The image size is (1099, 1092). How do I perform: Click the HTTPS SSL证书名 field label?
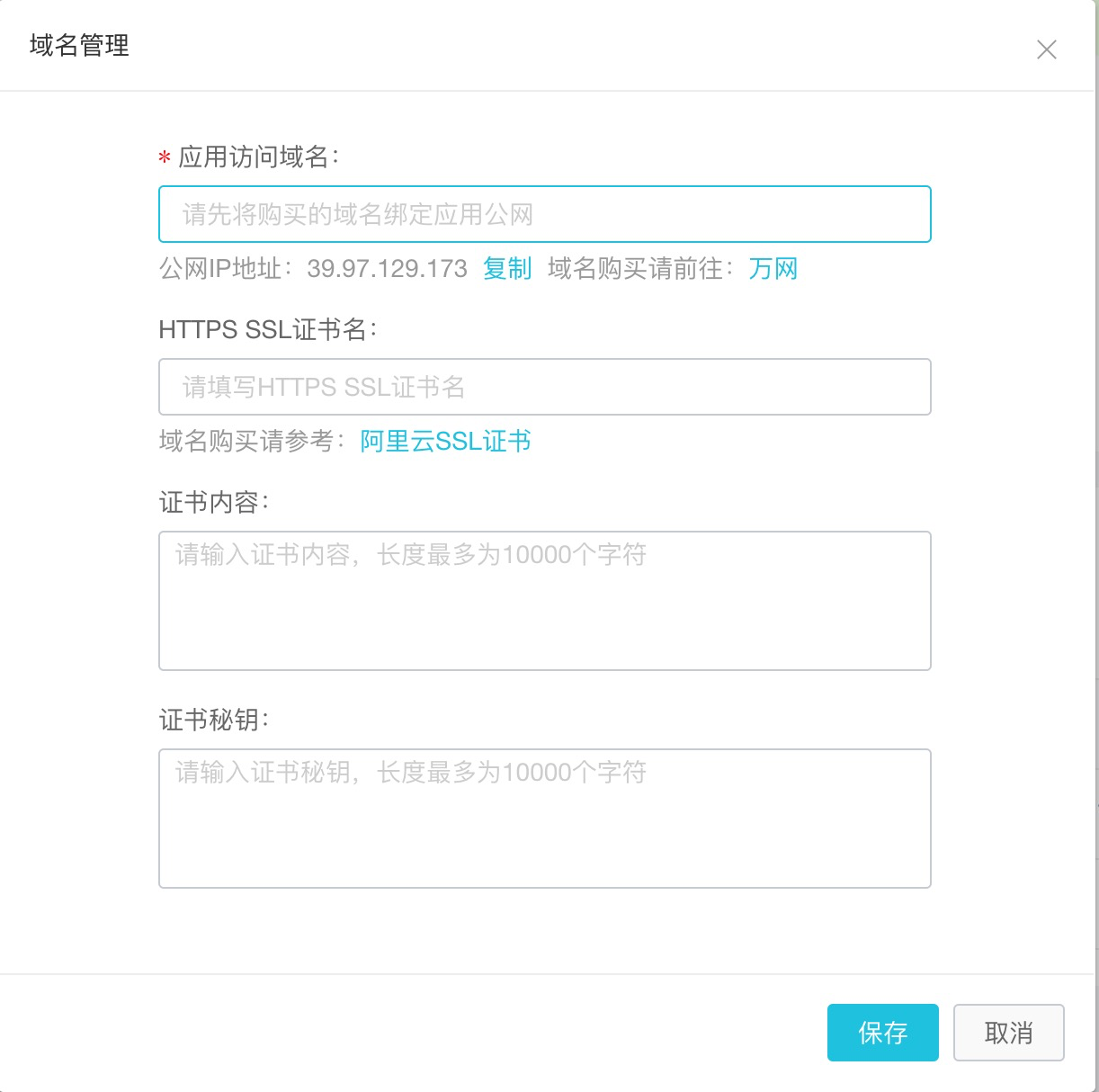(x=270, y=330)
